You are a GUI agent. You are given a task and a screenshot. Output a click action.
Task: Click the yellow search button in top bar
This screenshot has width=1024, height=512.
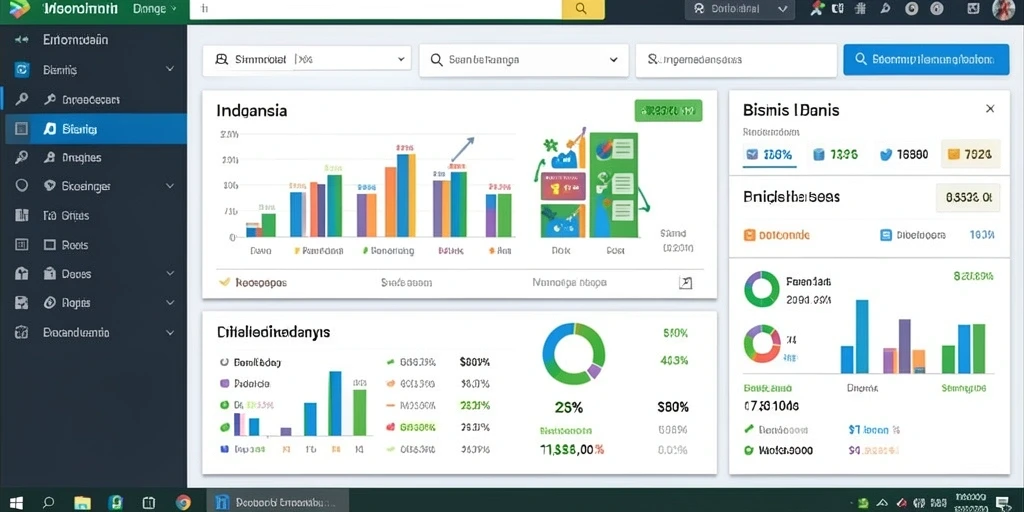pyautogui.click(x=583, y=9)
